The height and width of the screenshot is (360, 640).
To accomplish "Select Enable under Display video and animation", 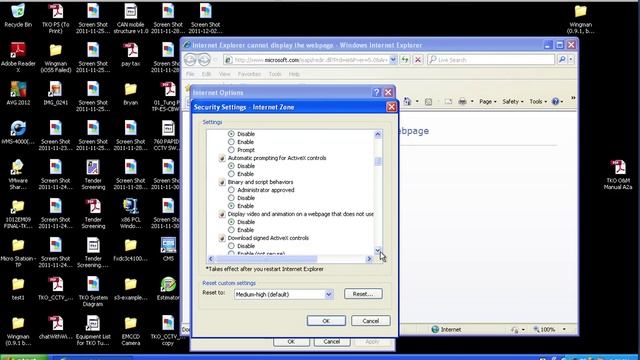I will [x=231, y=230].
